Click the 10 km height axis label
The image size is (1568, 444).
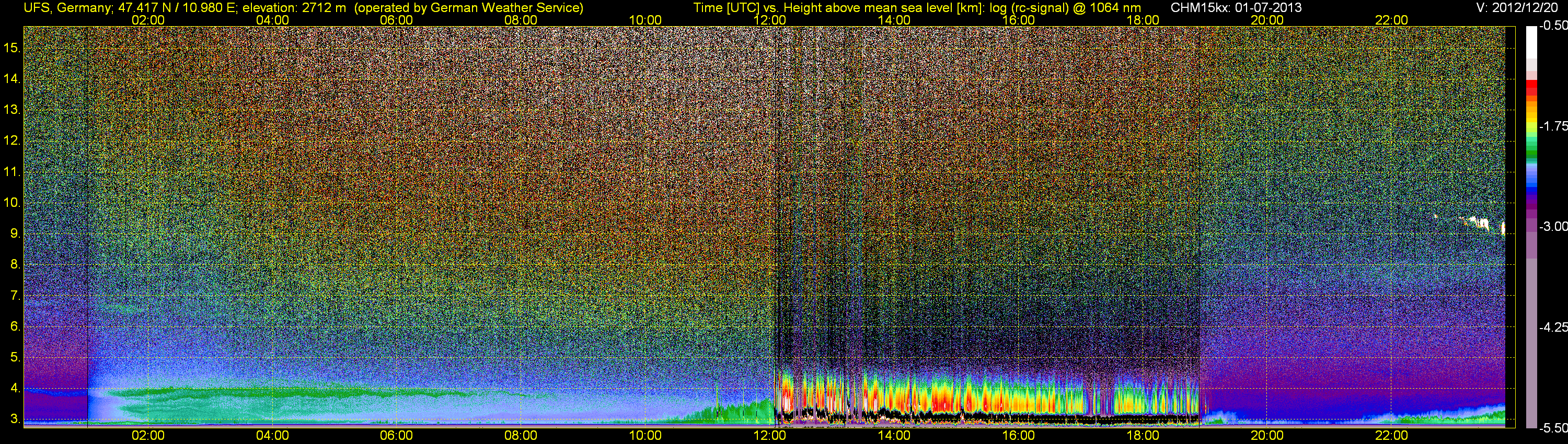pos(12,203)
